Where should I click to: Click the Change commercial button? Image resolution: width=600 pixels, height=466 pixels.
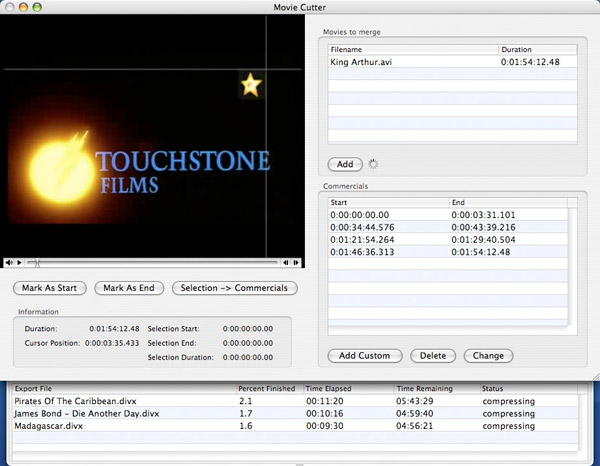(488, 356)
